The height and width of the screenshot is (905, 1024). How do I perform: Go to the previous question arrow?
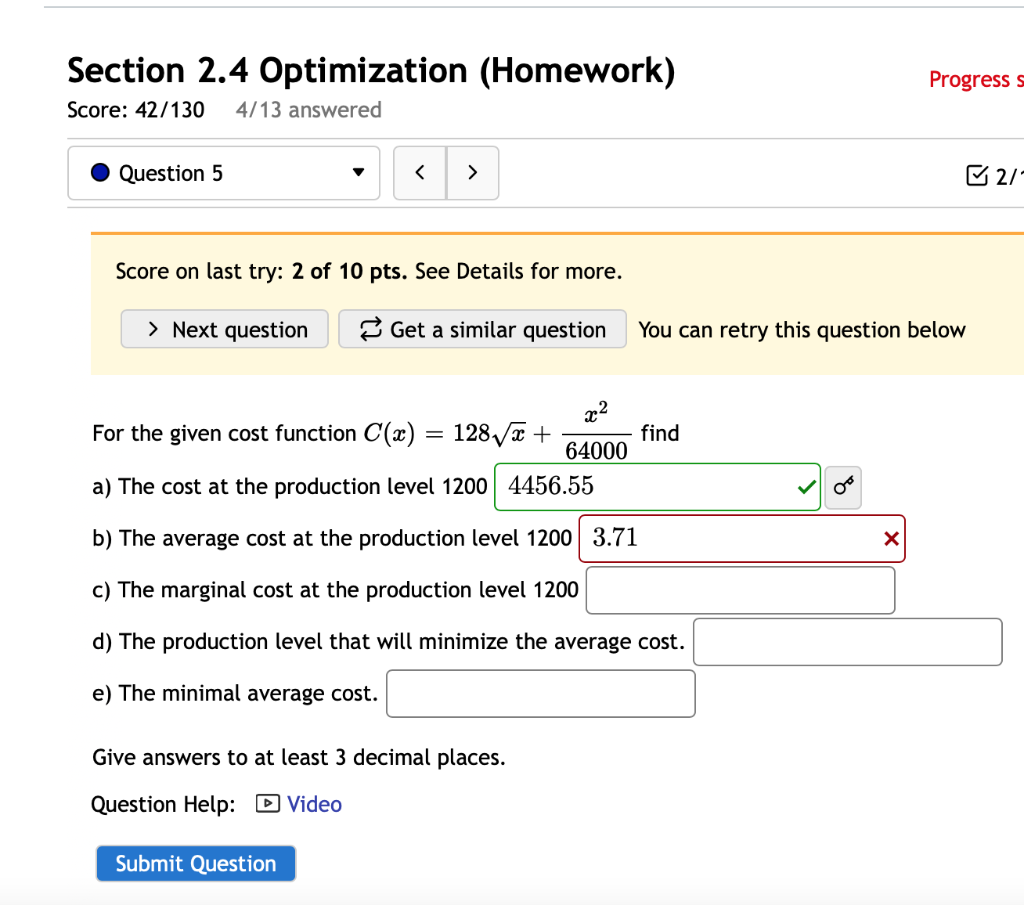[420, 173]
